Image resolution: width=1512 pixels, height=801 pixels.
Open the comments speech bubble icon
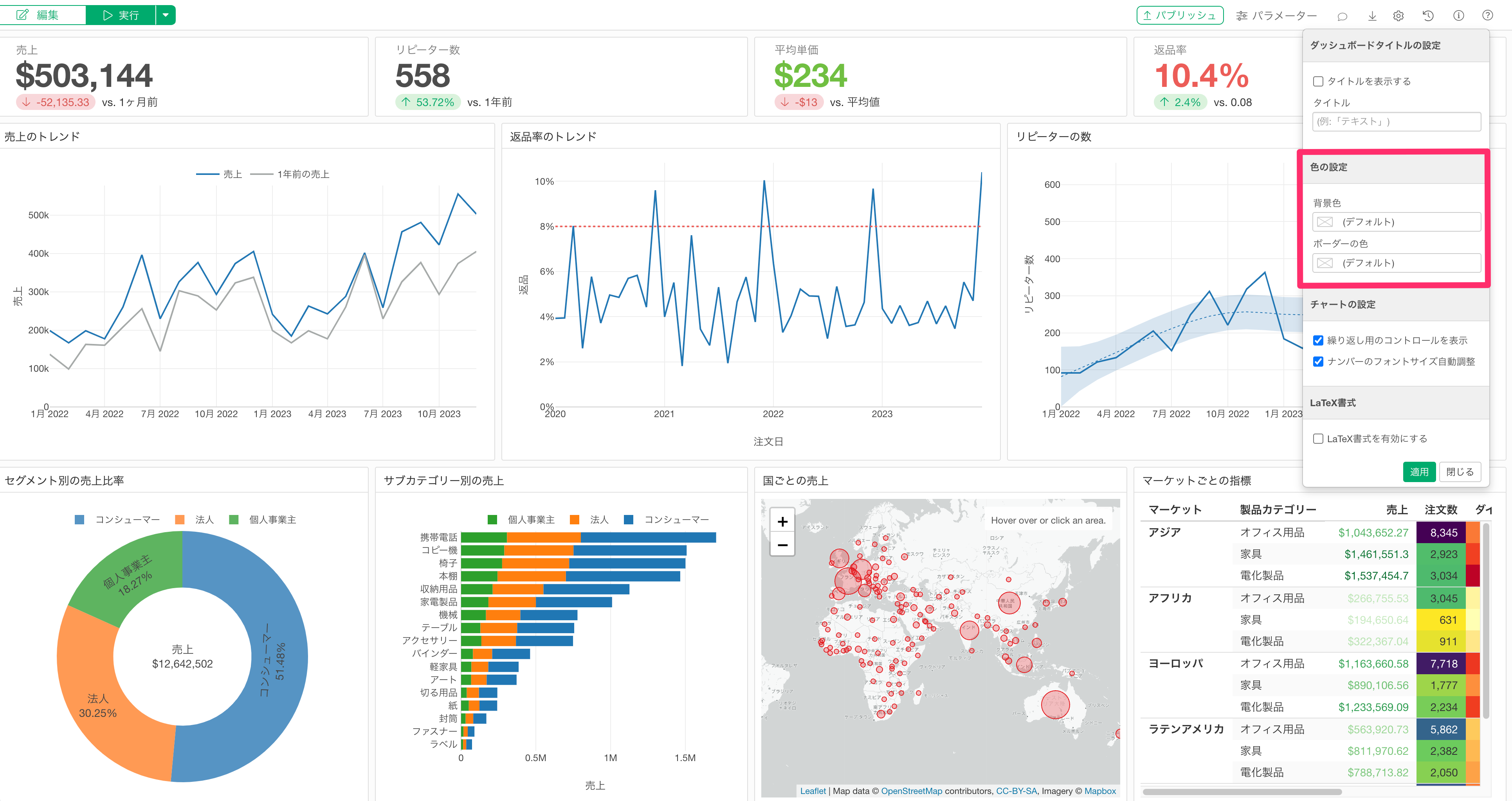1343,16
